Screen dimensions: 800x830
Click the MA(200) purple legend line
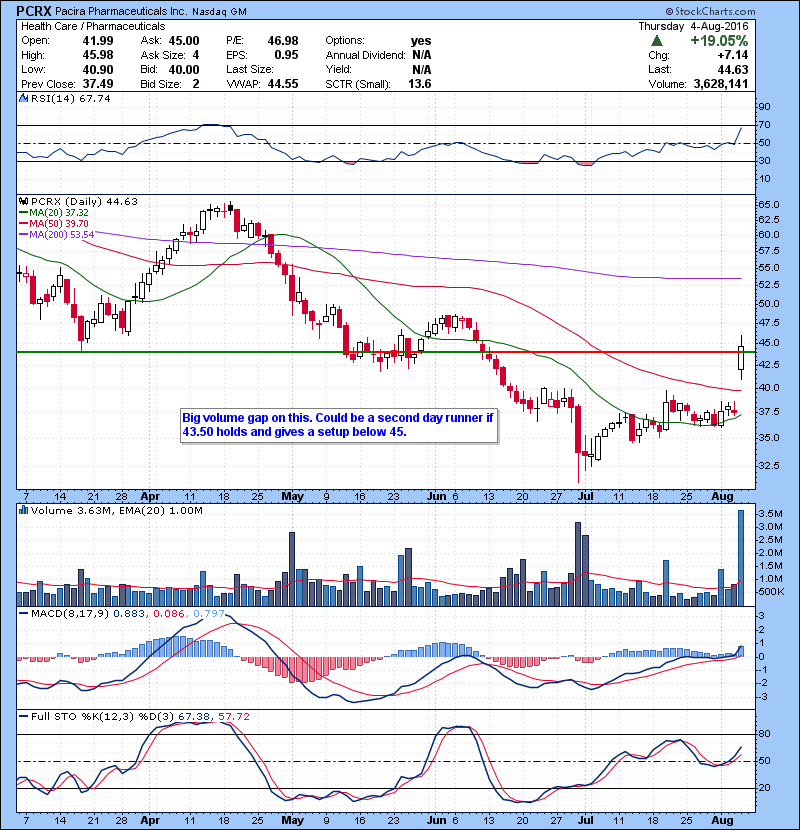click(x=23, y=234)
